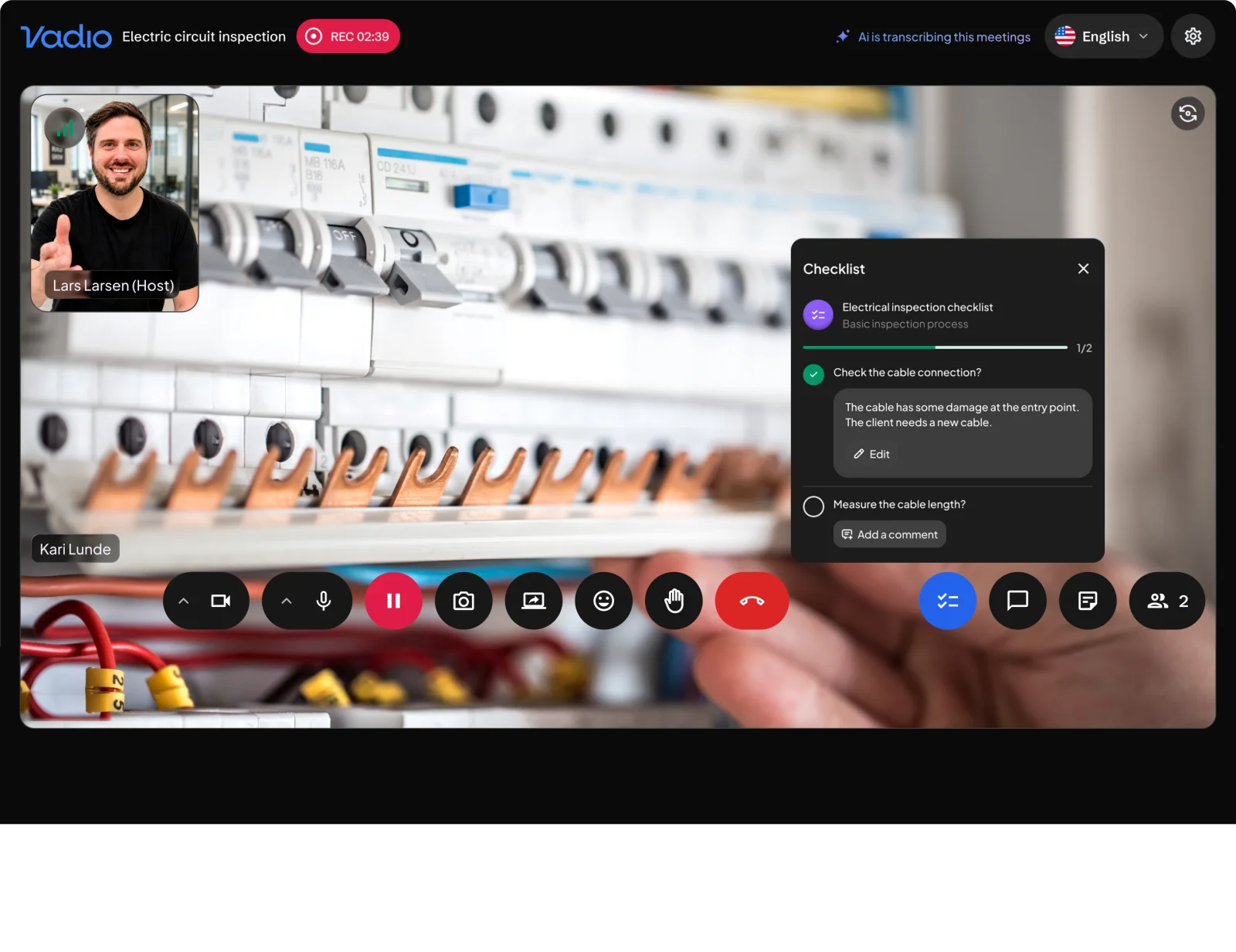The height and width of the screenshot is (952, 1236).
Task: Click the Kari Lunde name label
Action: 75,549
